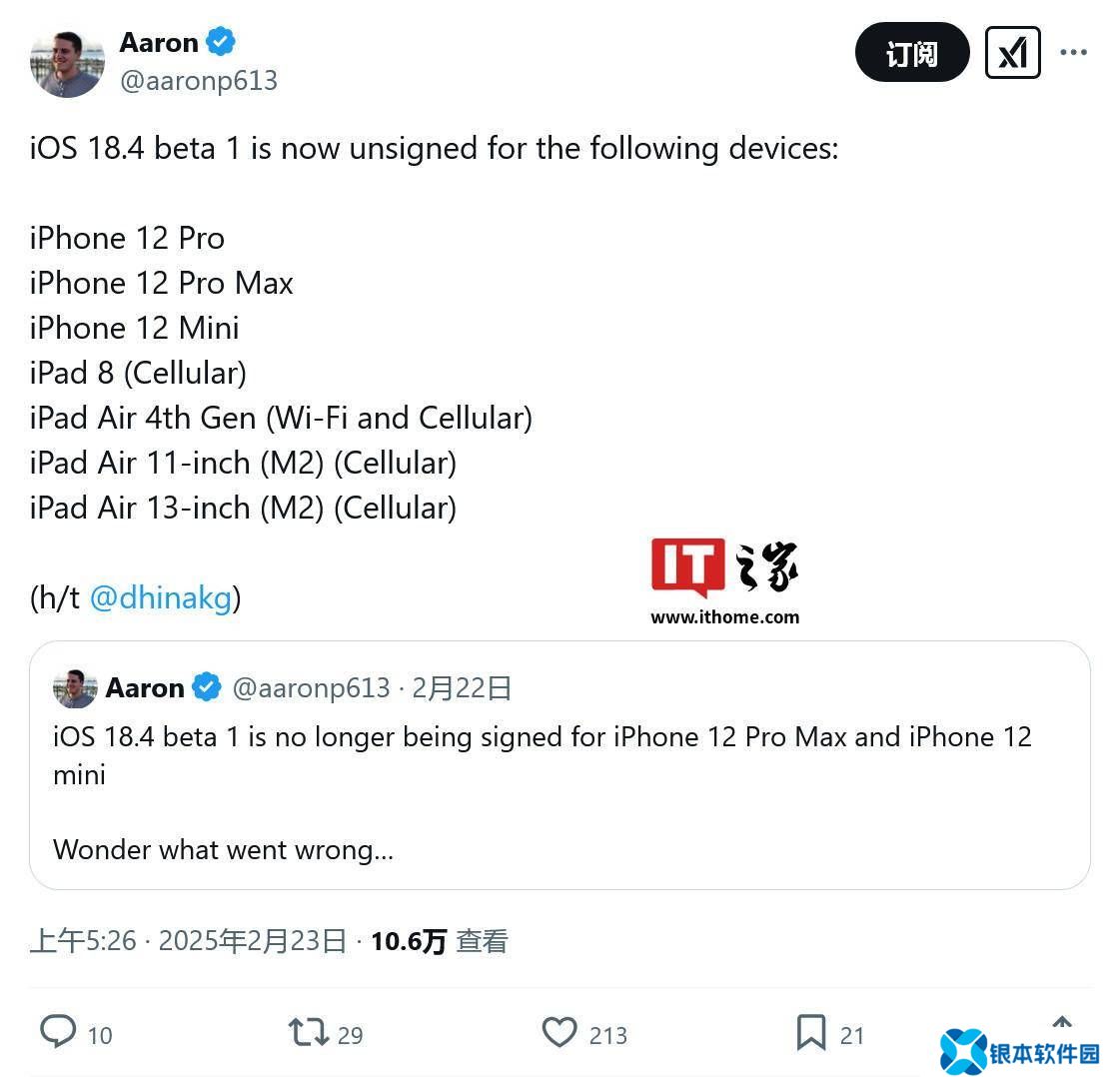
Task: Click the 2月22日 date in quoted tweet
Action: point(462,687)
